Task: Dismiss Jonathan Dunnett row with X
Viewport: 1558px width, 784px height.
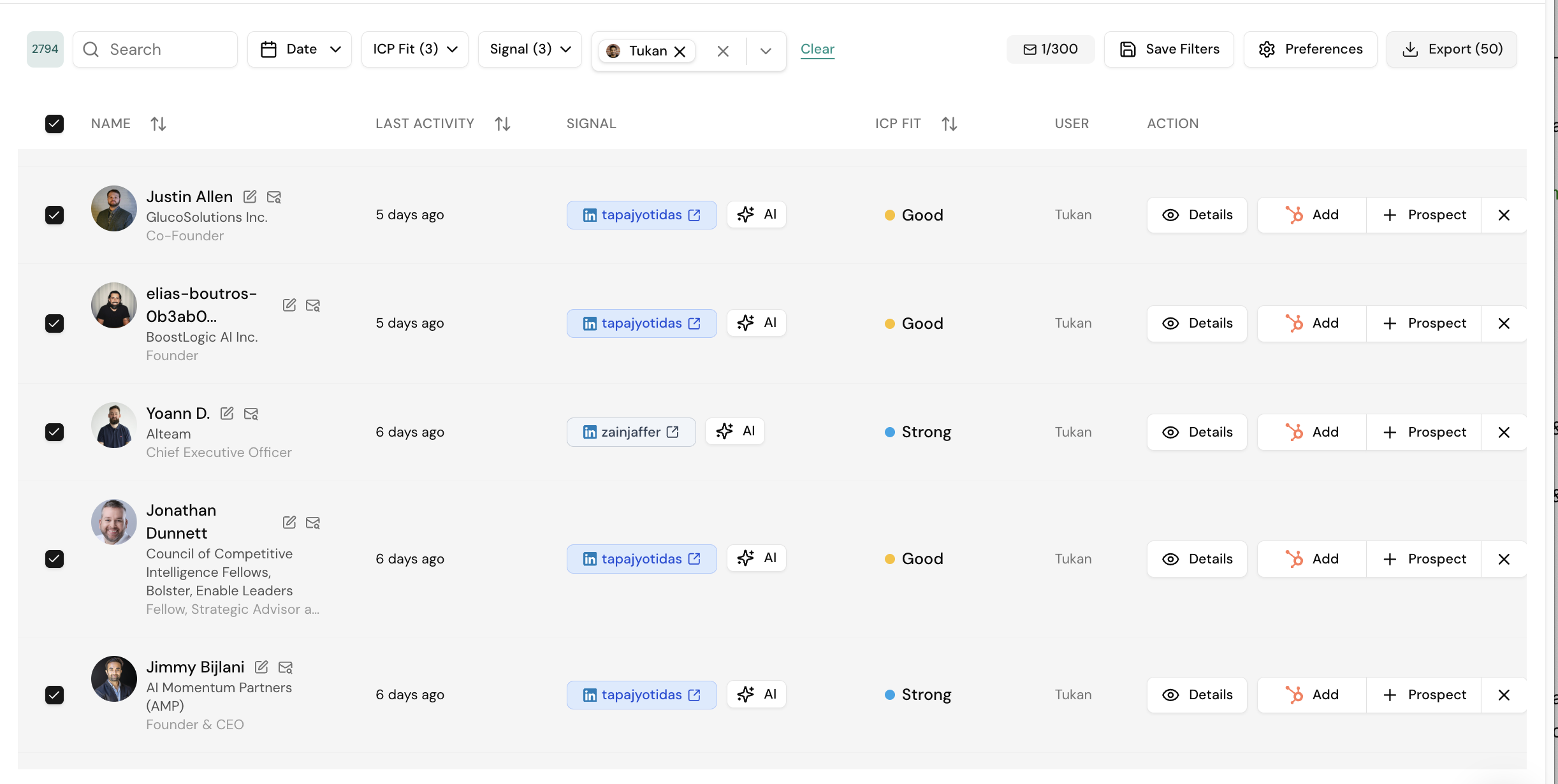Action: tap(1504, 559)
